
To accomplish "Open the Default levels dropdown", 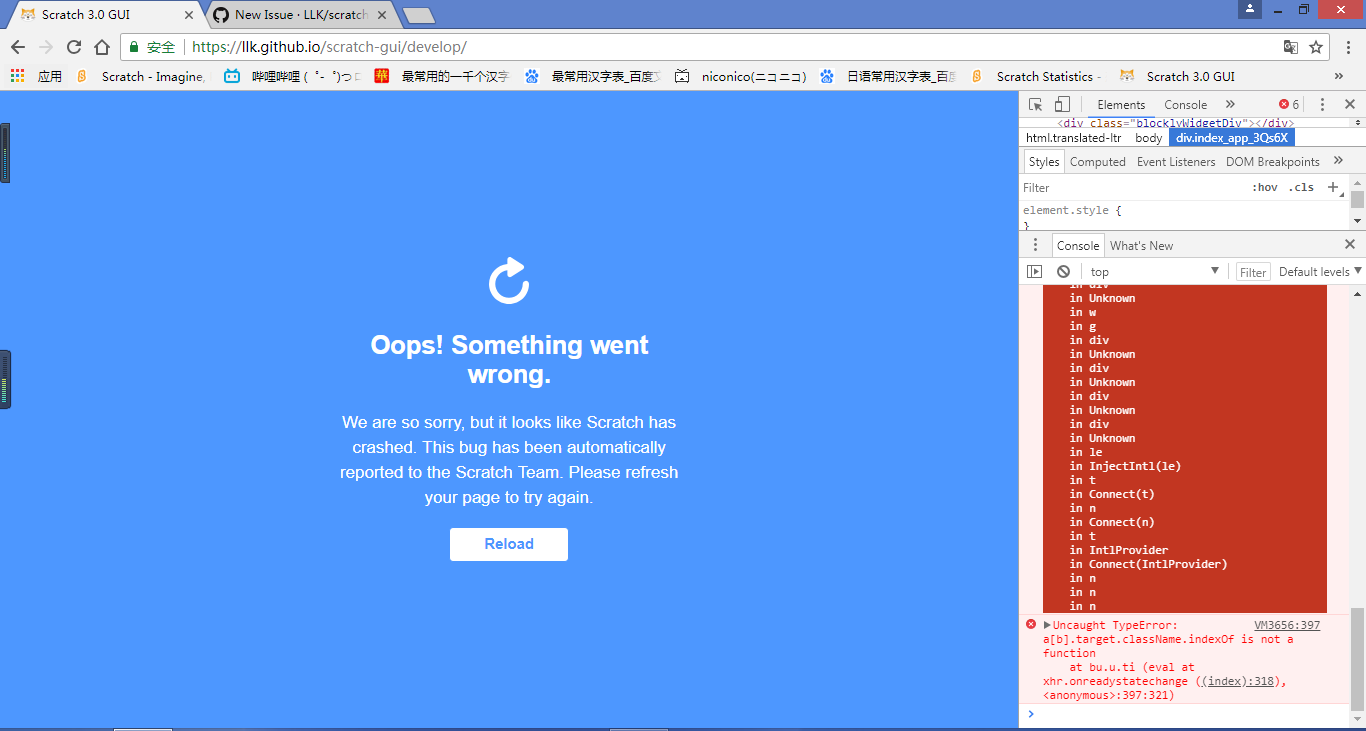I will (1317, 271).
